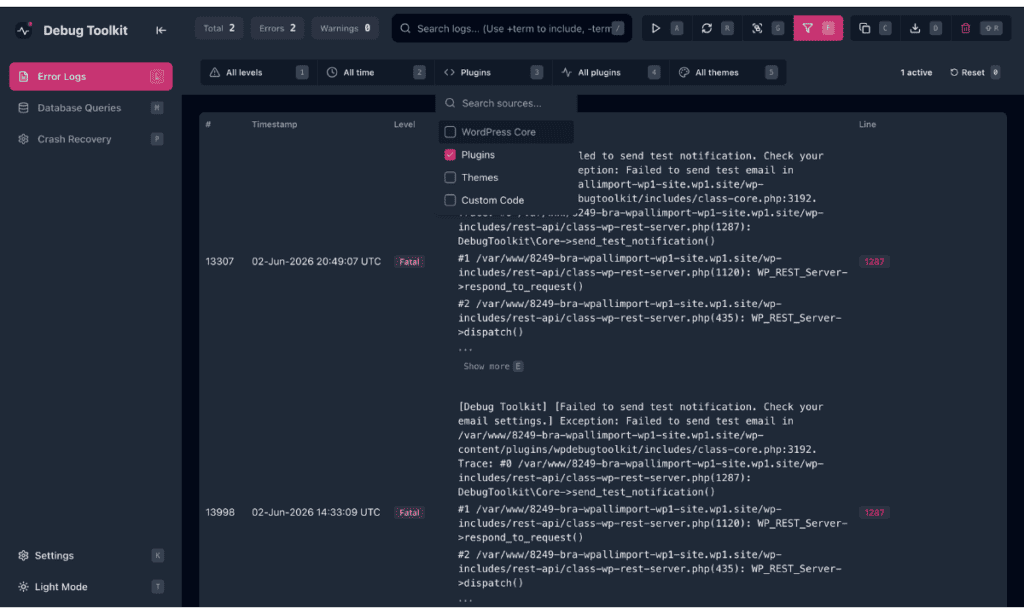This screenshot has width=1024, height=614.
Task: Close the Plugins source filter dropdown
Action: [493, 73]
